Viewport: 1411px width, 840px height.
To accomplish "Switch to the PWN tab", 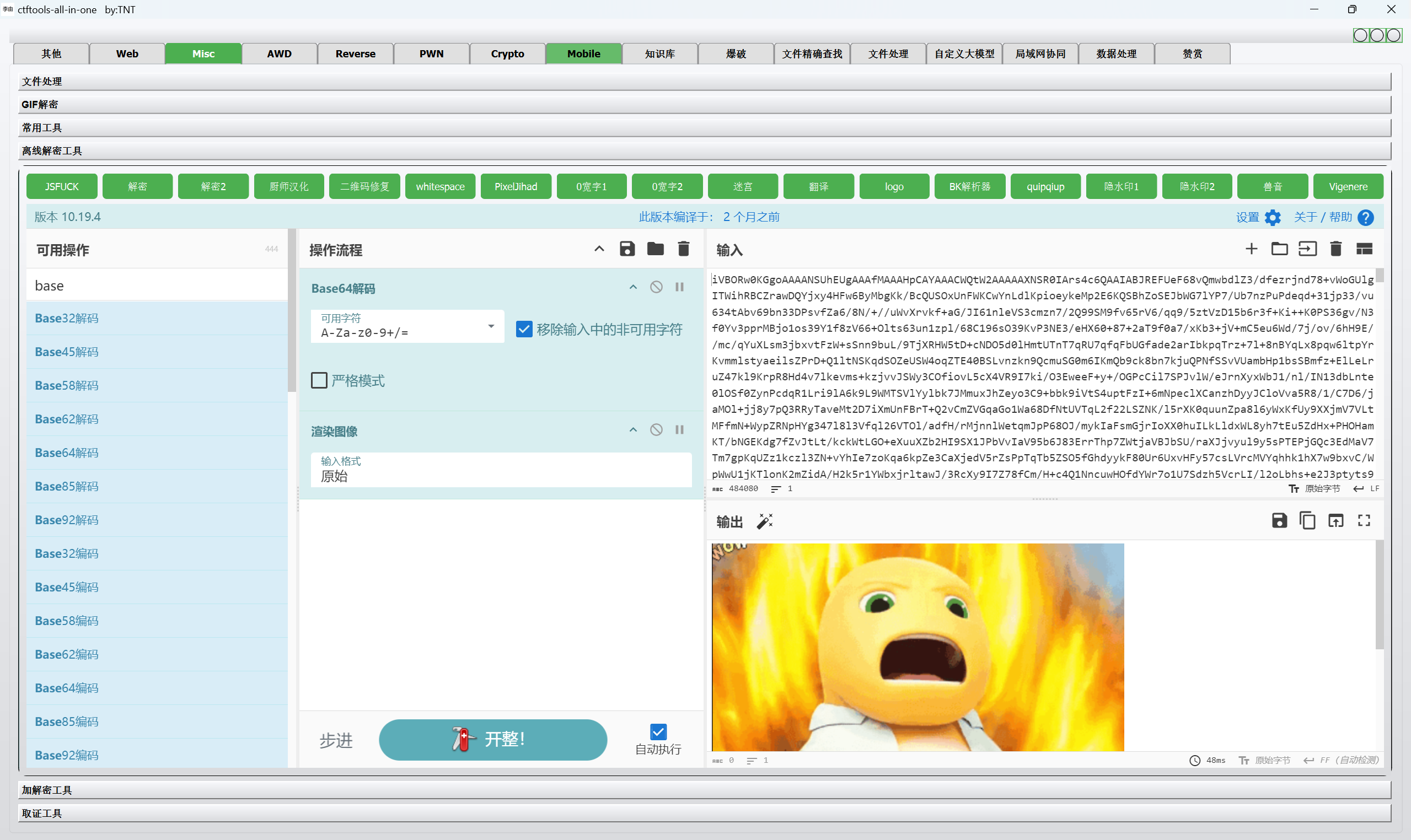I will pyautogui.click(x=431, y=54).
